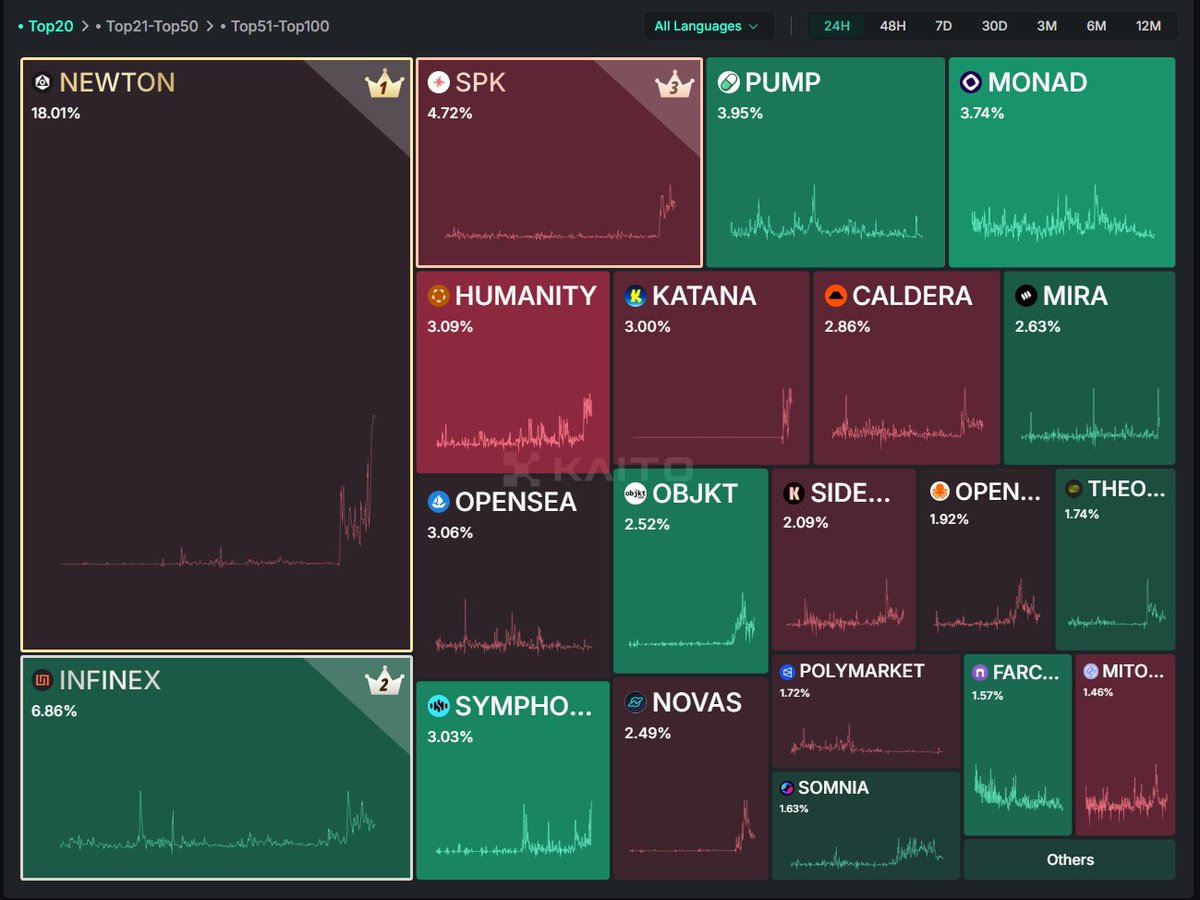Switch to the 7D time range
The width and height of the screenshot is (1200, 900).
pyautogui.click(x=943, y=26)
